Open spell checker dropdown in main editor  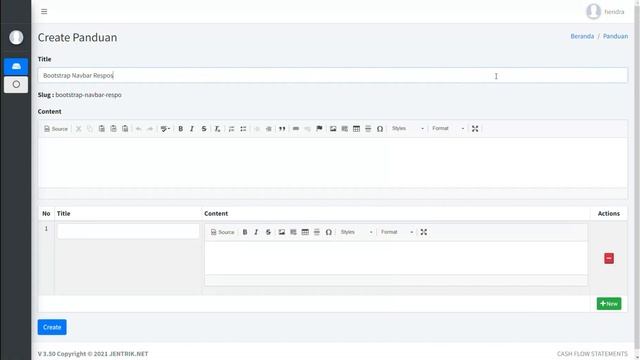pyautogui.click(x=165, y=129)
